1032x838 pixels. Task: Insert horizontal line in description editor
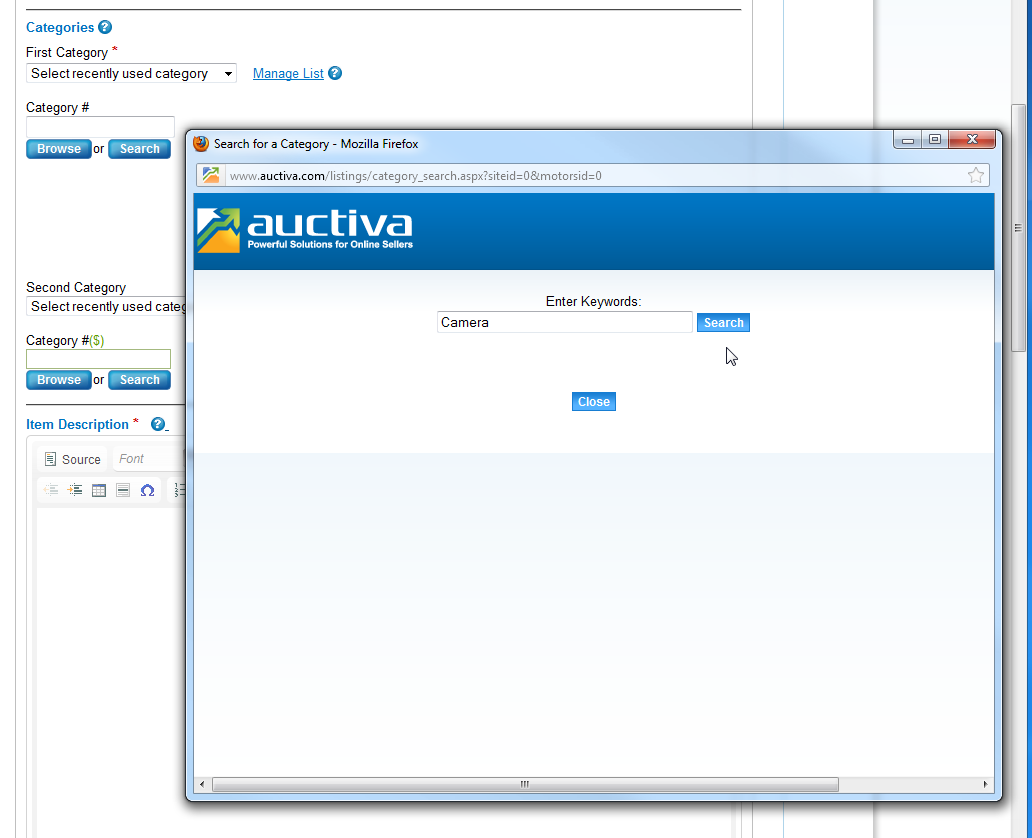(122, 490)
